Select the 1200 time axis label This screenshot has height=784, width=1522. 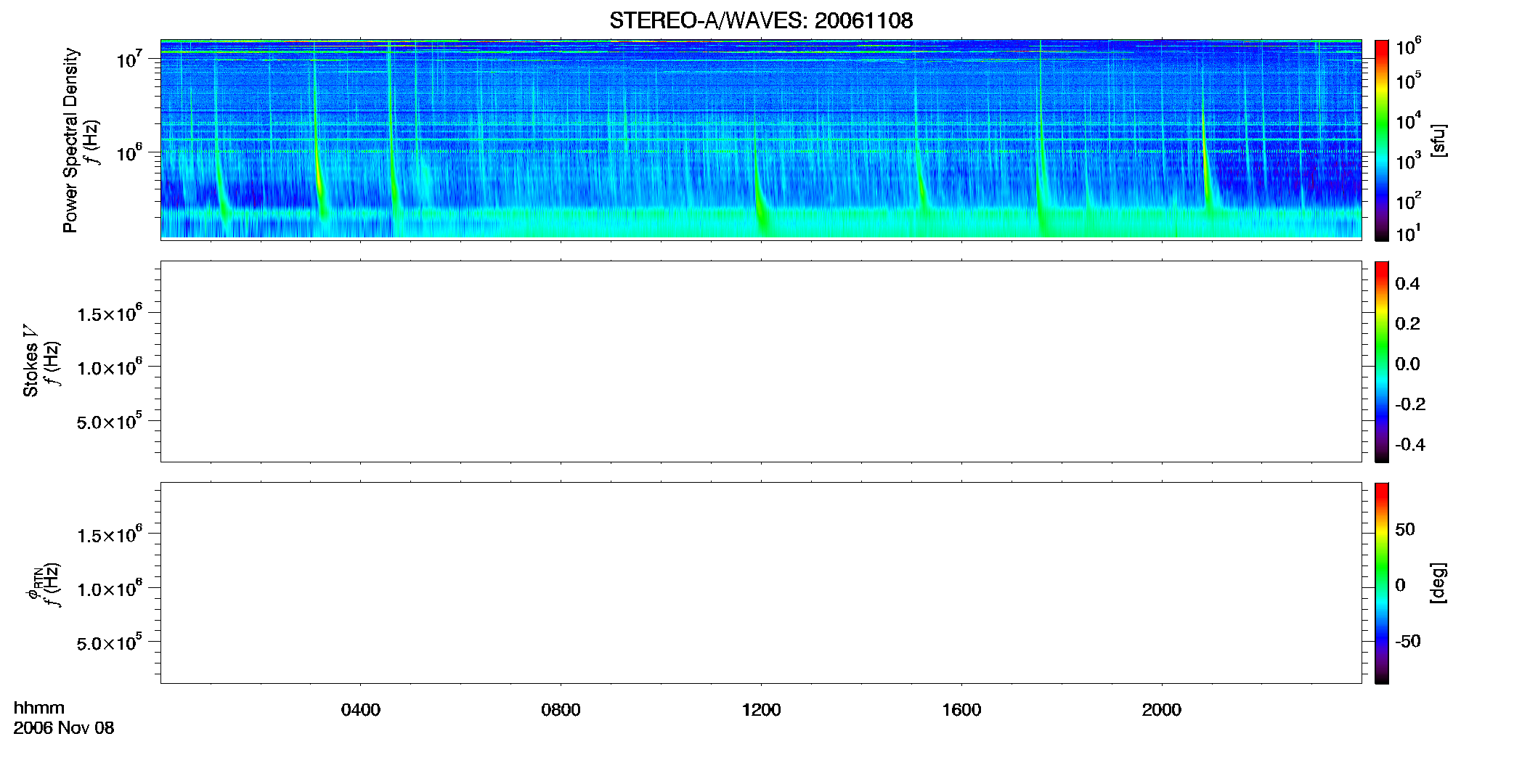click(x=761, y=710)
